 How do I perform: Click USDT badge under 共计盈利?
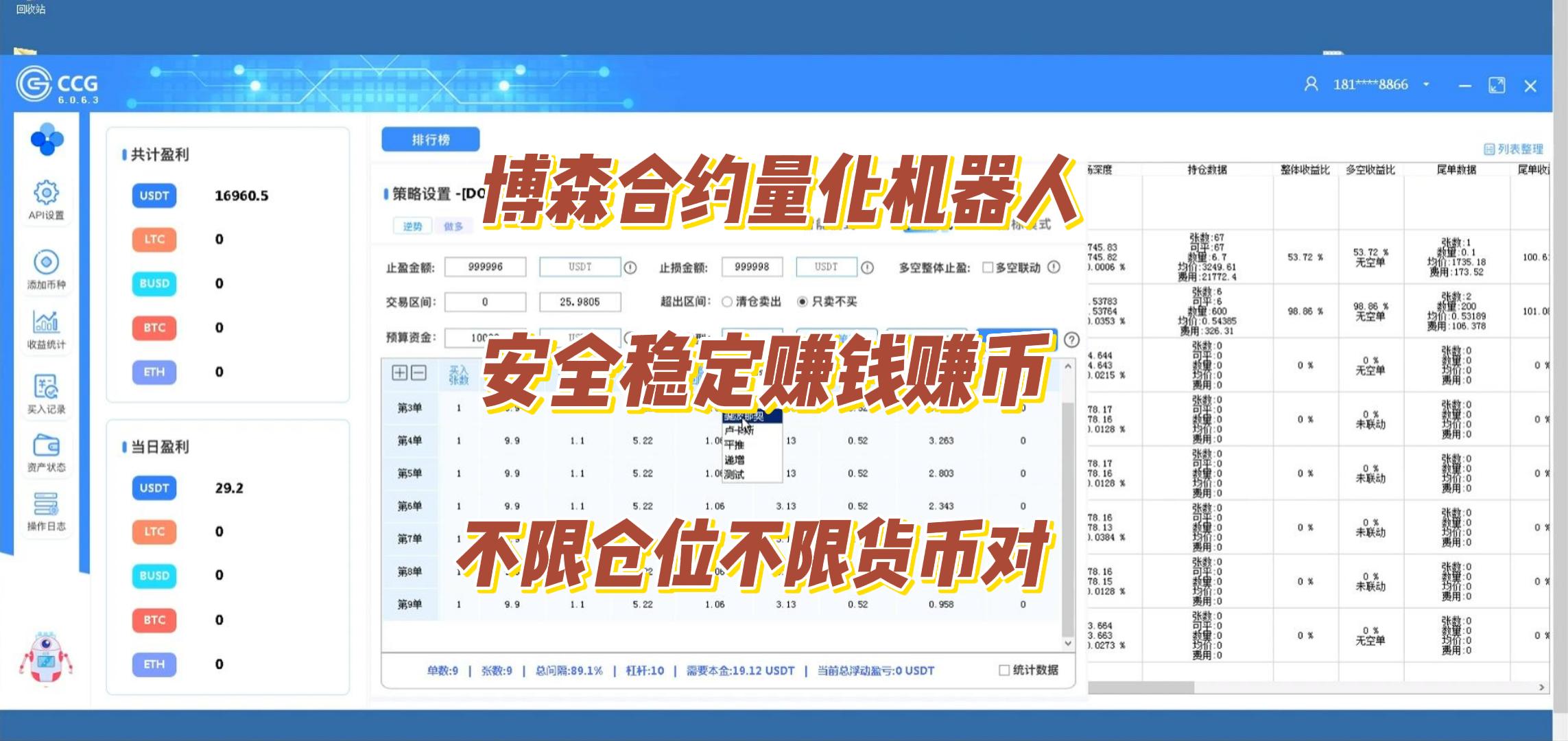[154, 196]
